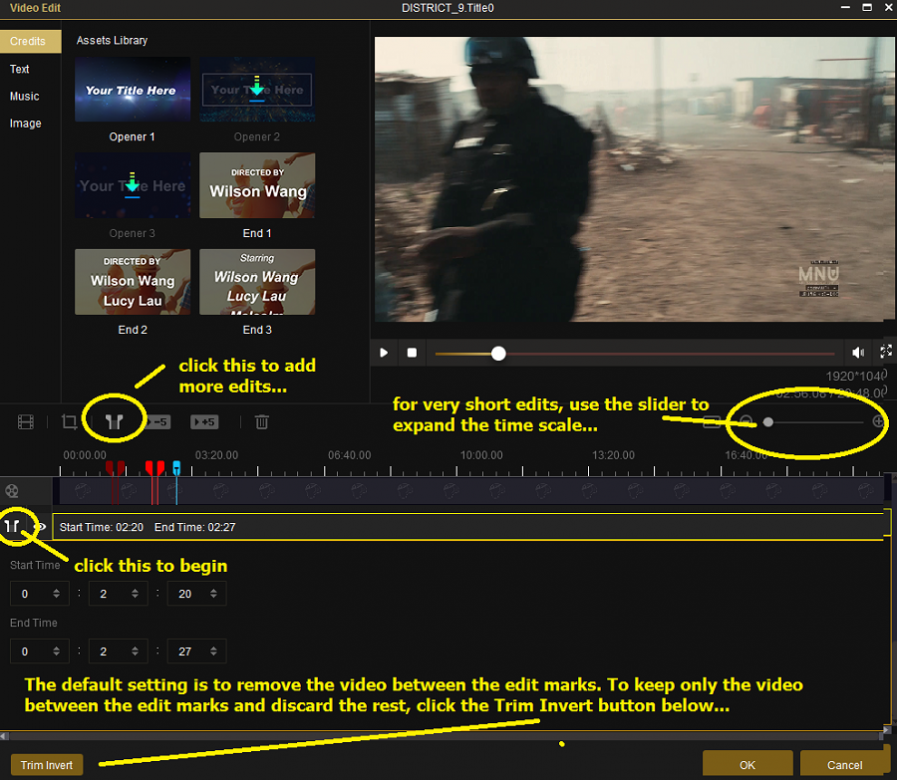Select the trim scissors tool in toolbar

coord(114,422)
